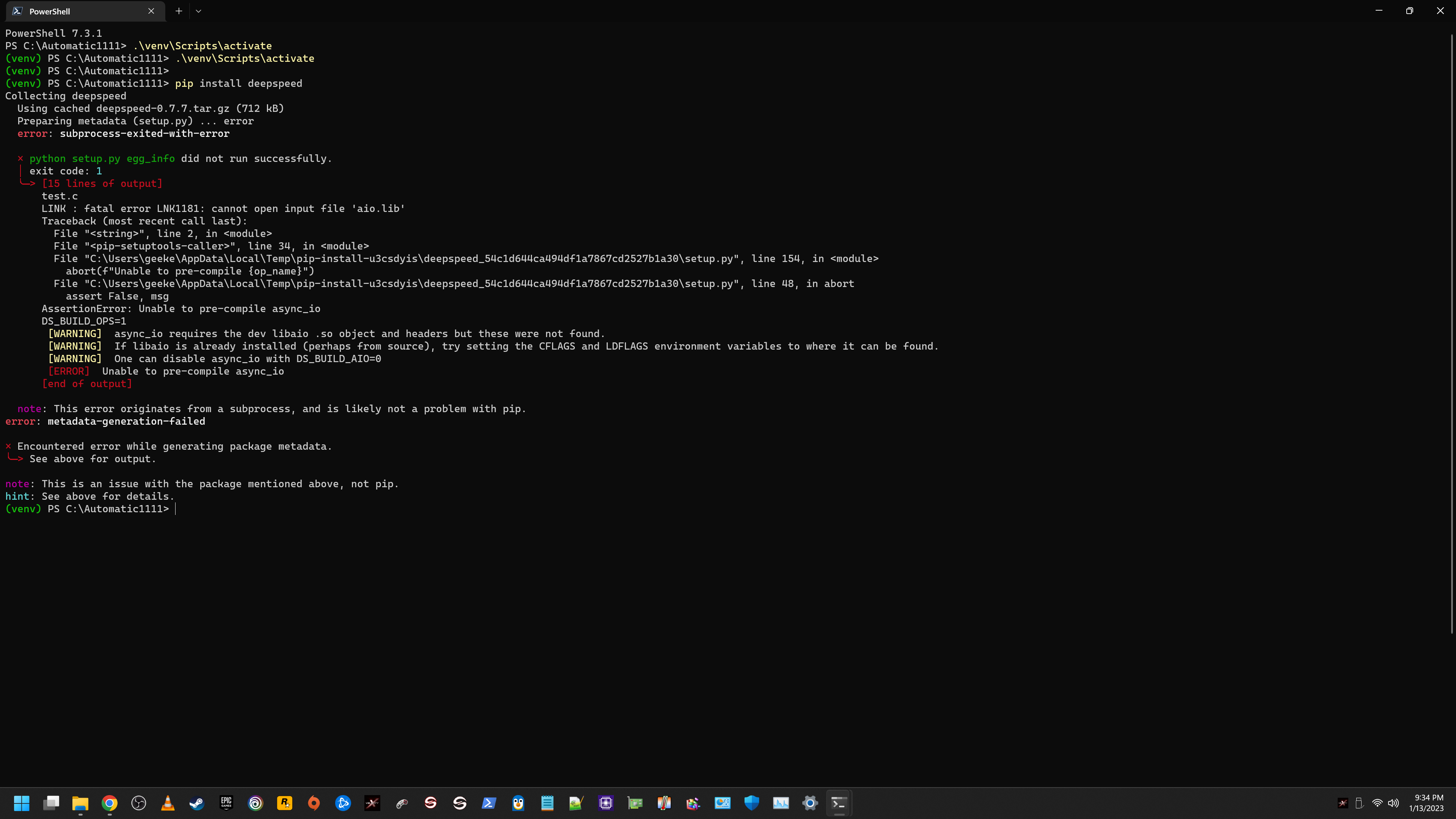The width and height of the screenshot is (1456, 819).
Task: Launch Notepad++ from taskbar
Action: pyautogui.click(x=576, y=803)
